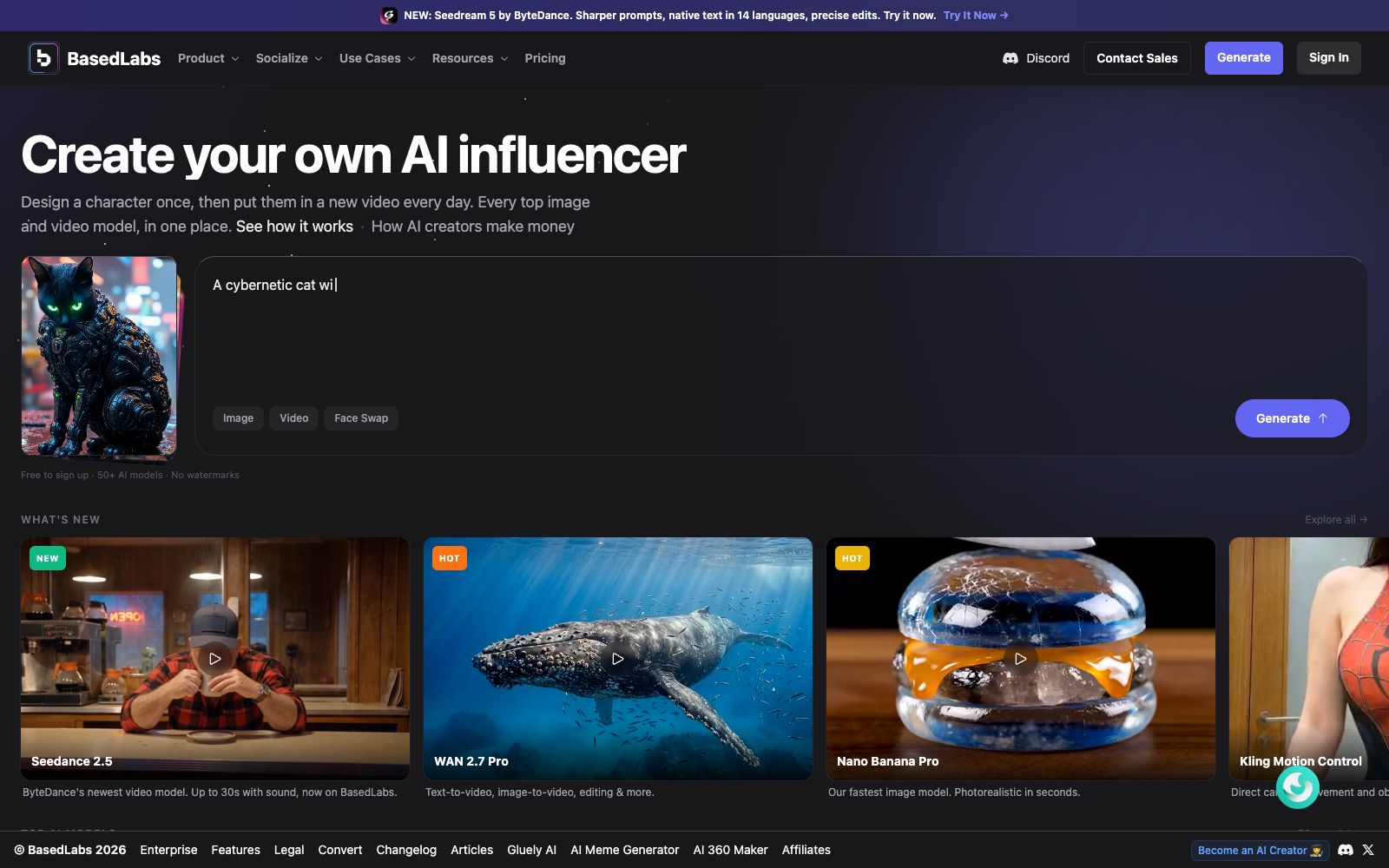Click the header Generate button
This screenshot has width=1389, height=868.
coord(1243,58)
